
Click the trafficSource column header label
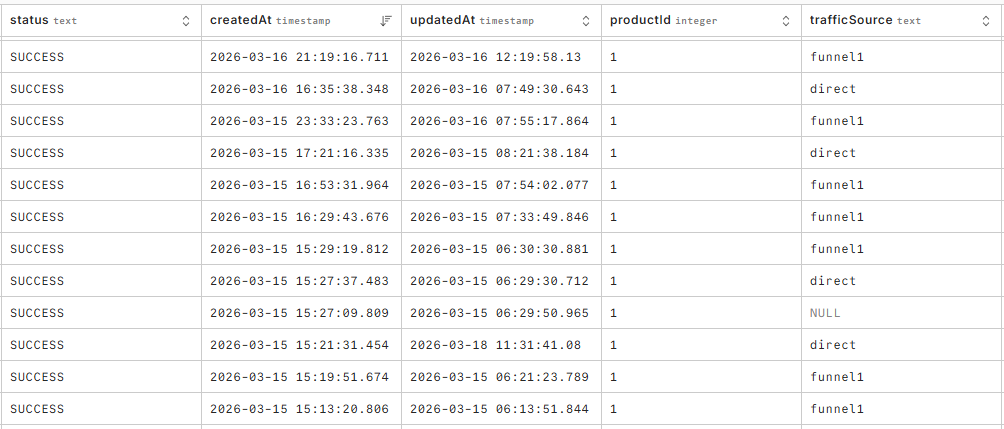pos(851,20)
